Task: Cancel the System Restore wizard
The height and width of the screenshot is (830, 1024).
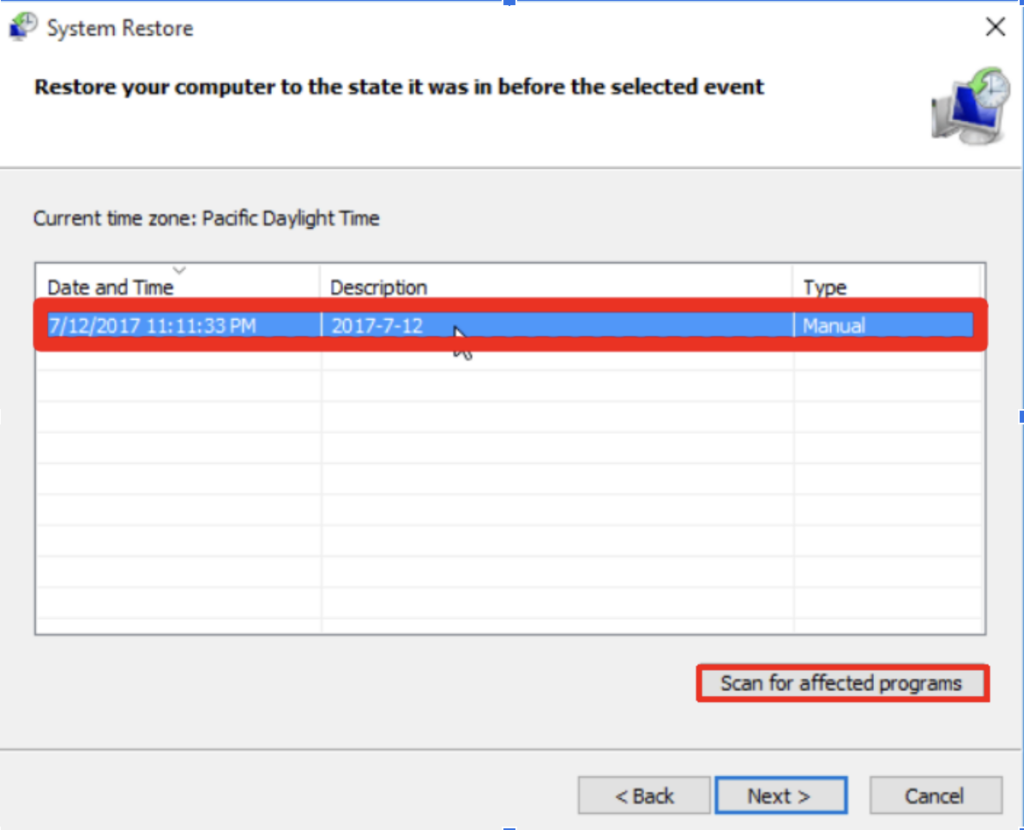Action: click(x=935, y=795)
